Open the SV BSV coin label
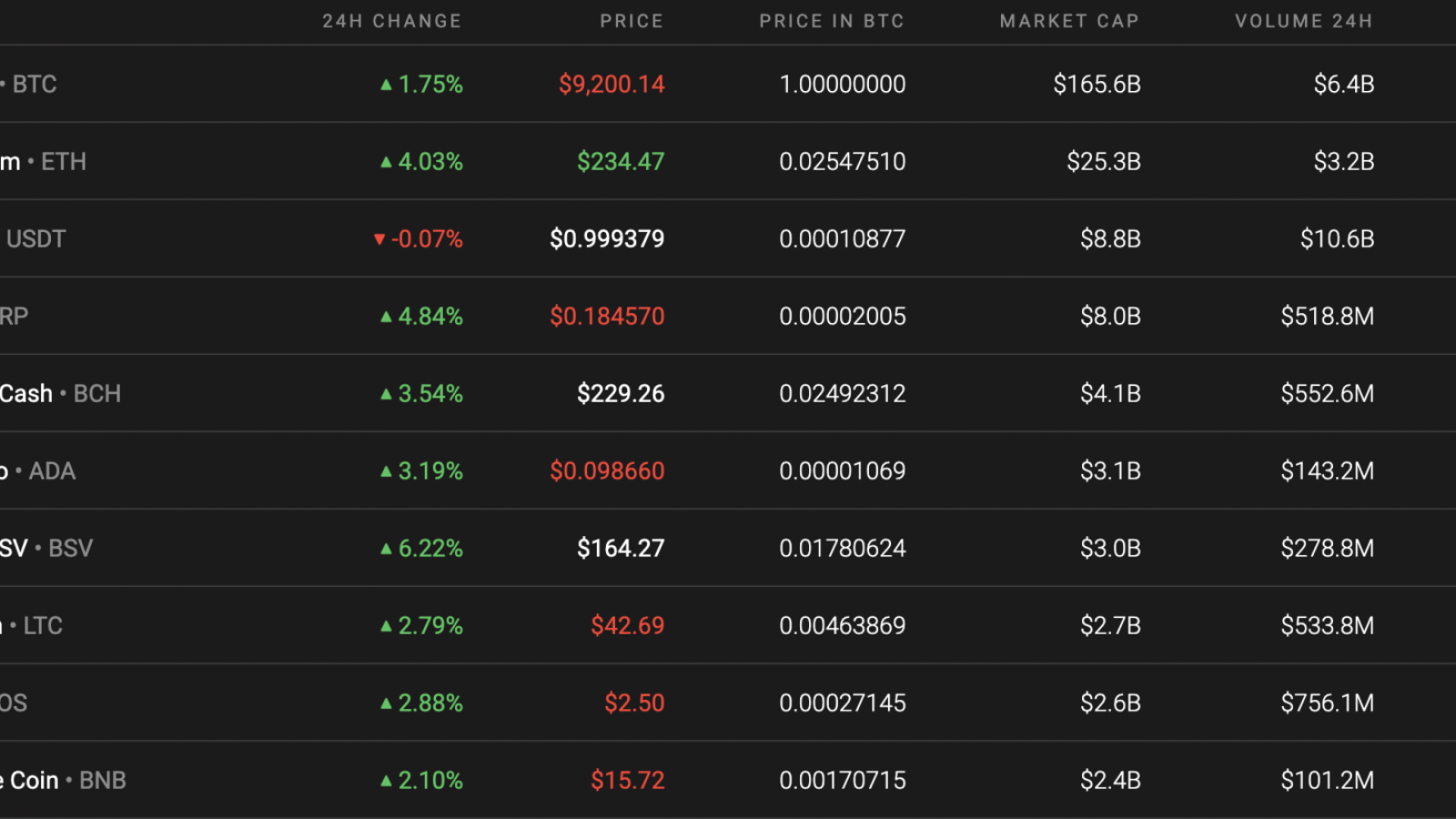Screen dimensions: 1456x819 (x=46, y=548)
